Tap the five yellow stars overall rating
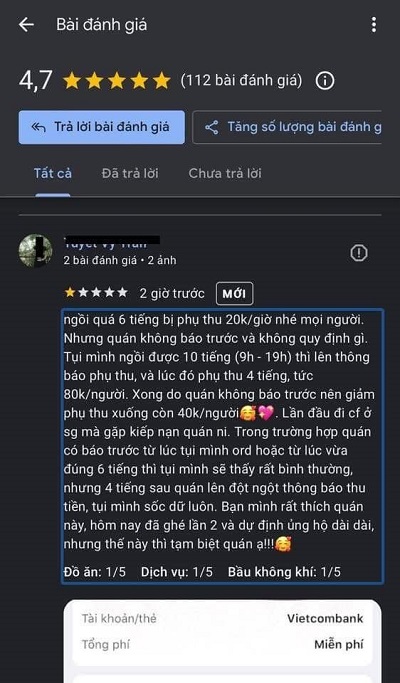Image resolution: width=400 pixels, height=683 pixels. [x=117, y=81]
